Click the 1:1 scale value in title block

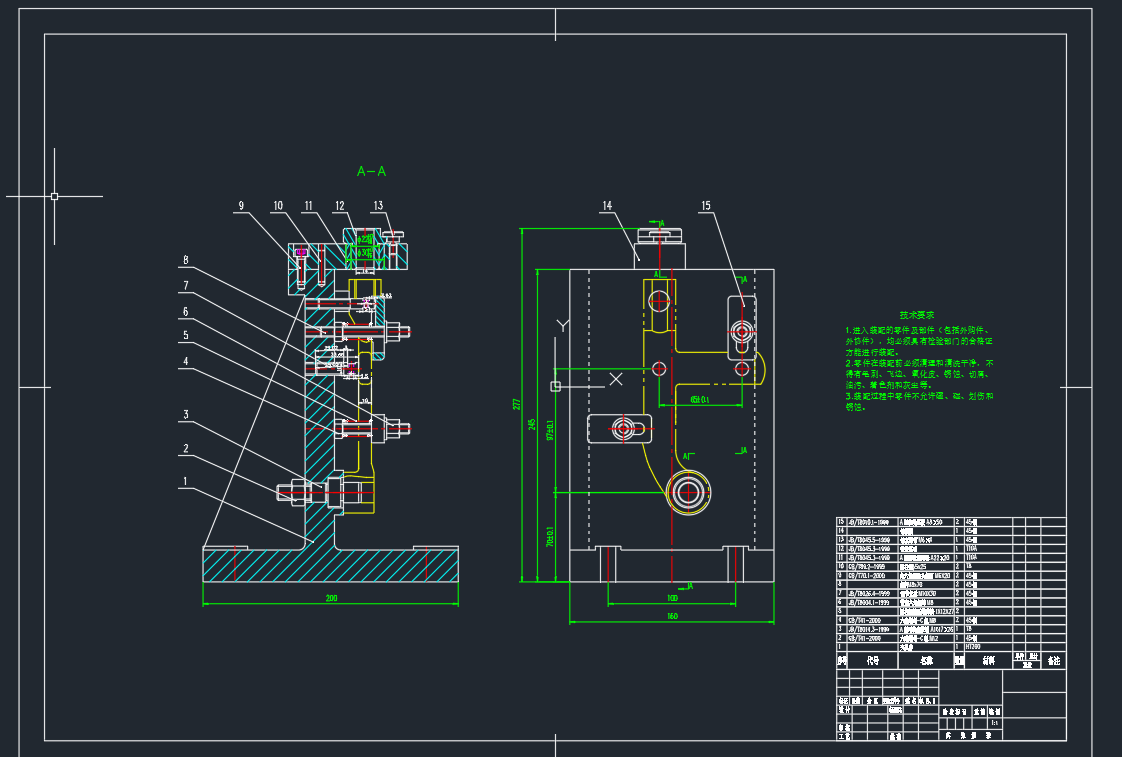[x=994, y=723]
